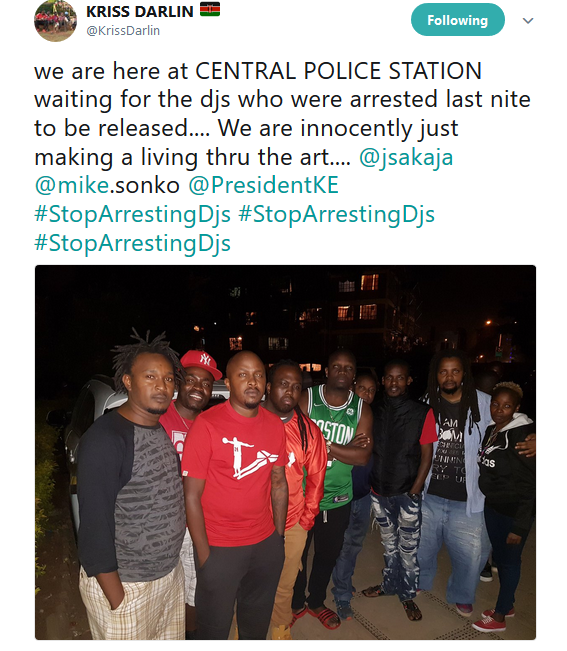Screen dimensions: 567x651
Task: Open the last #StopArrestingDjs hashtag
Action: pos(132,244)
